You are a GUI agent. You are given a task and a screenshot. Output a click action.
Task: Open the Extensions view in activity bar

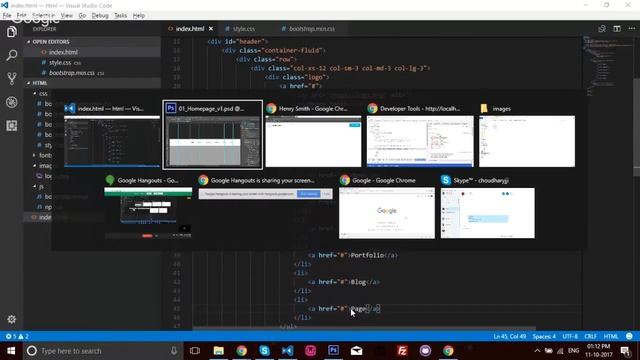11,126
